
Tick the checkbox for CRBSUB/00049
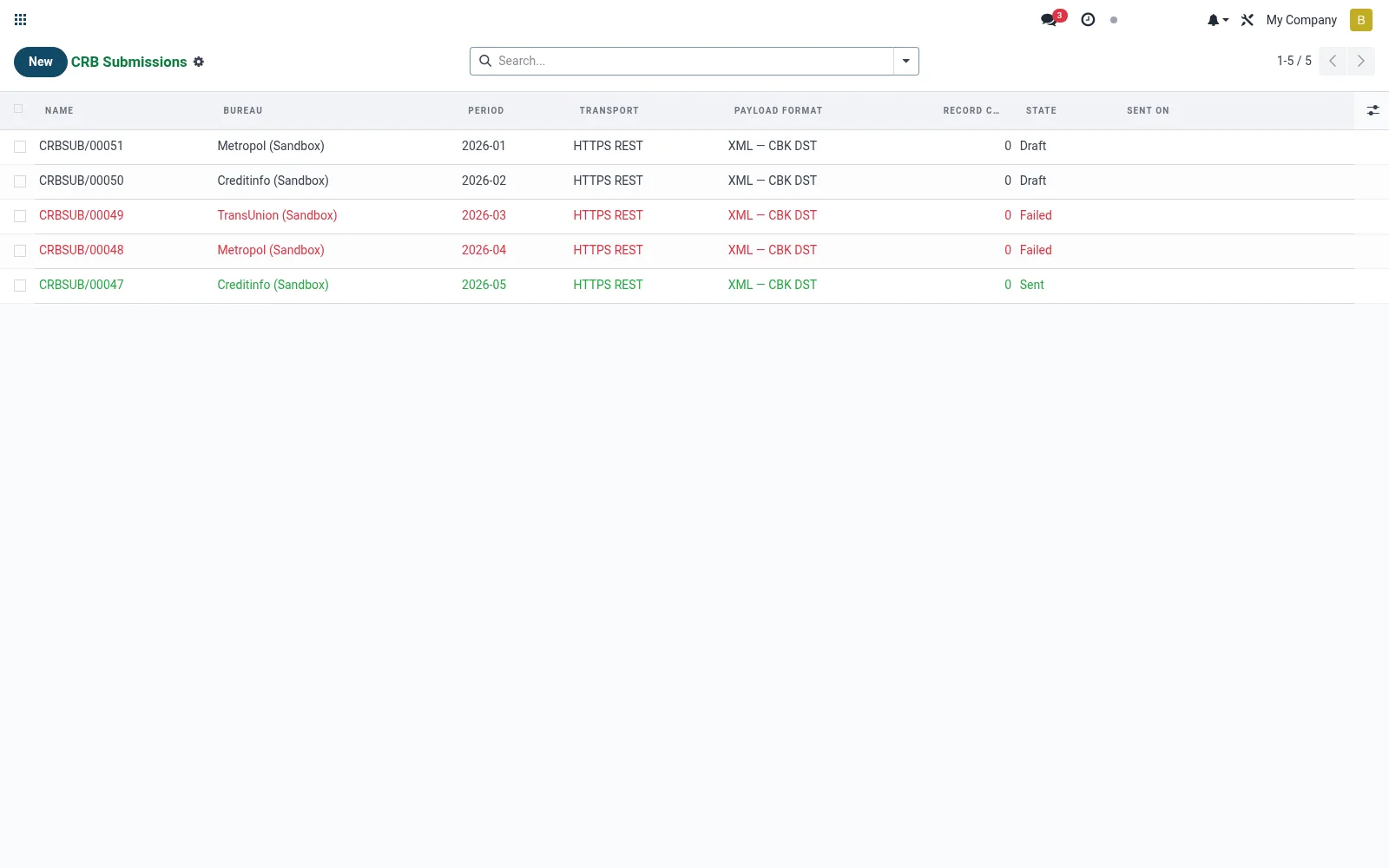coord(20,216)
